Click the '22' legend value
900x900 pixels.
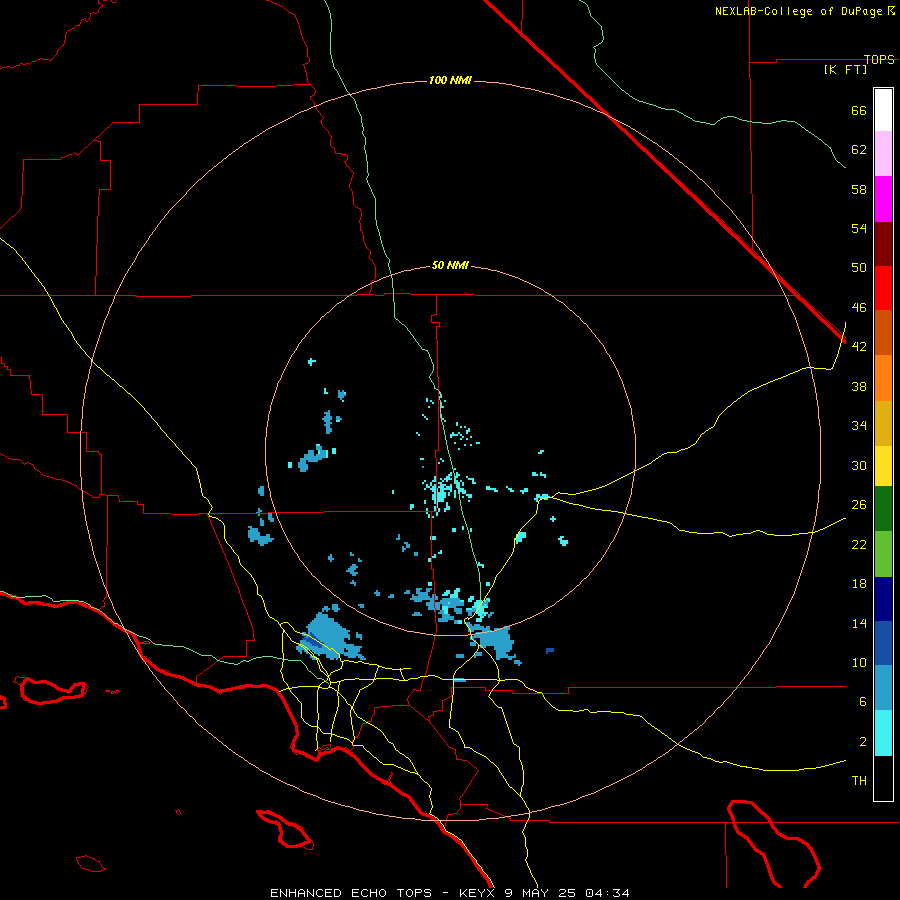pos(859,544)
